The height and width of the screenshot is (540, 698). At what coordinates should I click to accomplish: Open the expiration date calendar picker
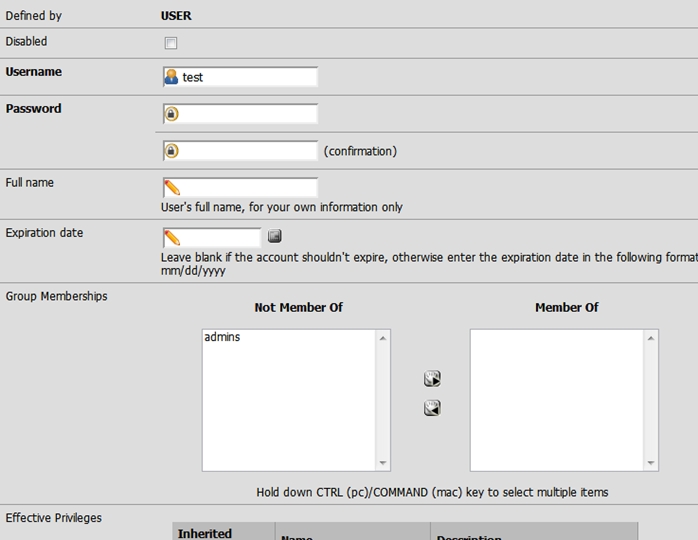pos(275,235)
